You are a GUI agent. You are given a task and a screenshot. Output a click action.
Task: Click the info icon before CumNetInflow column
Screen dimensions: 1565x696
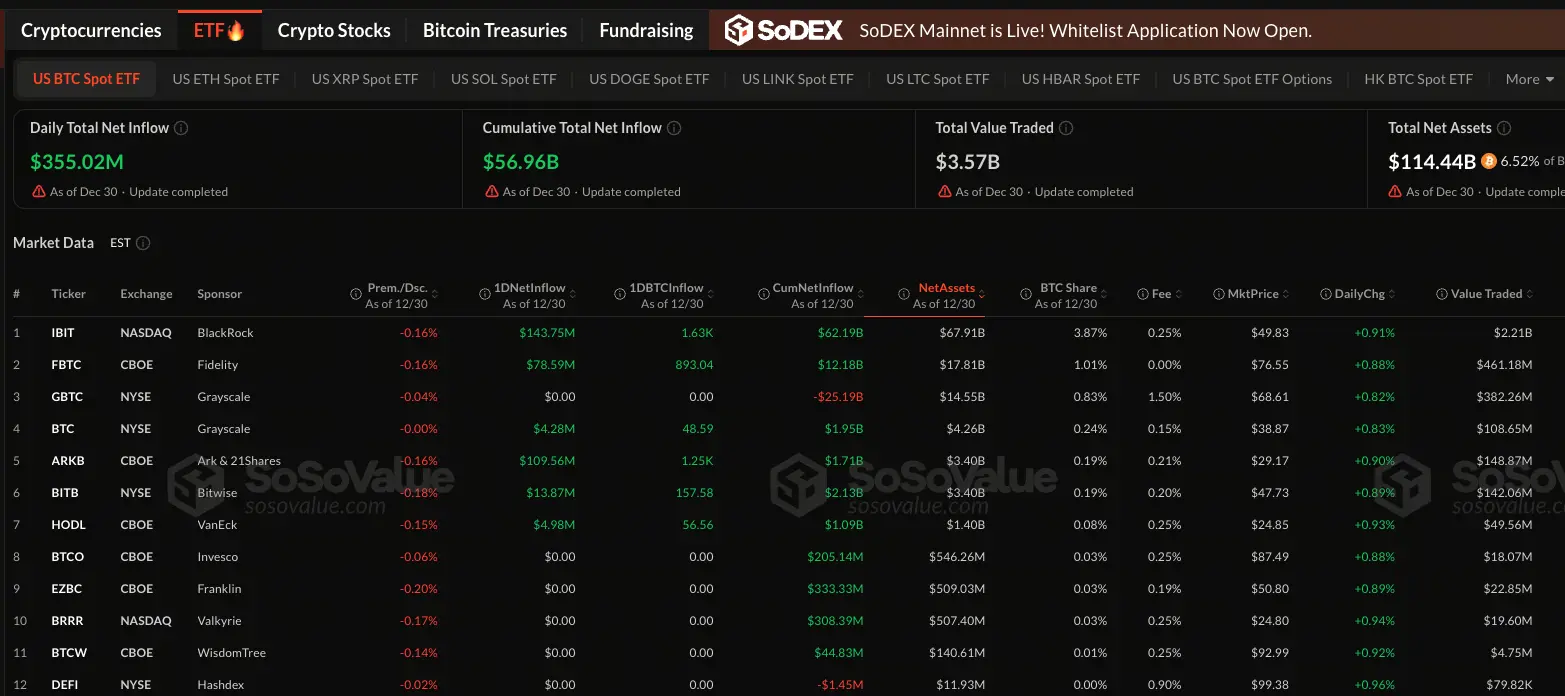[x=763, y=294]
